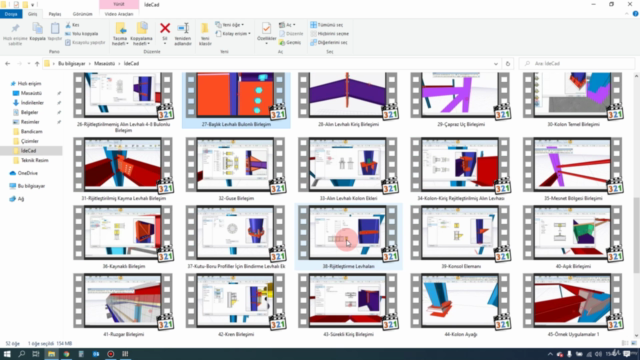Open taskbar search magnifier
The width and height of the screenshot is (640, 360).
22,354
